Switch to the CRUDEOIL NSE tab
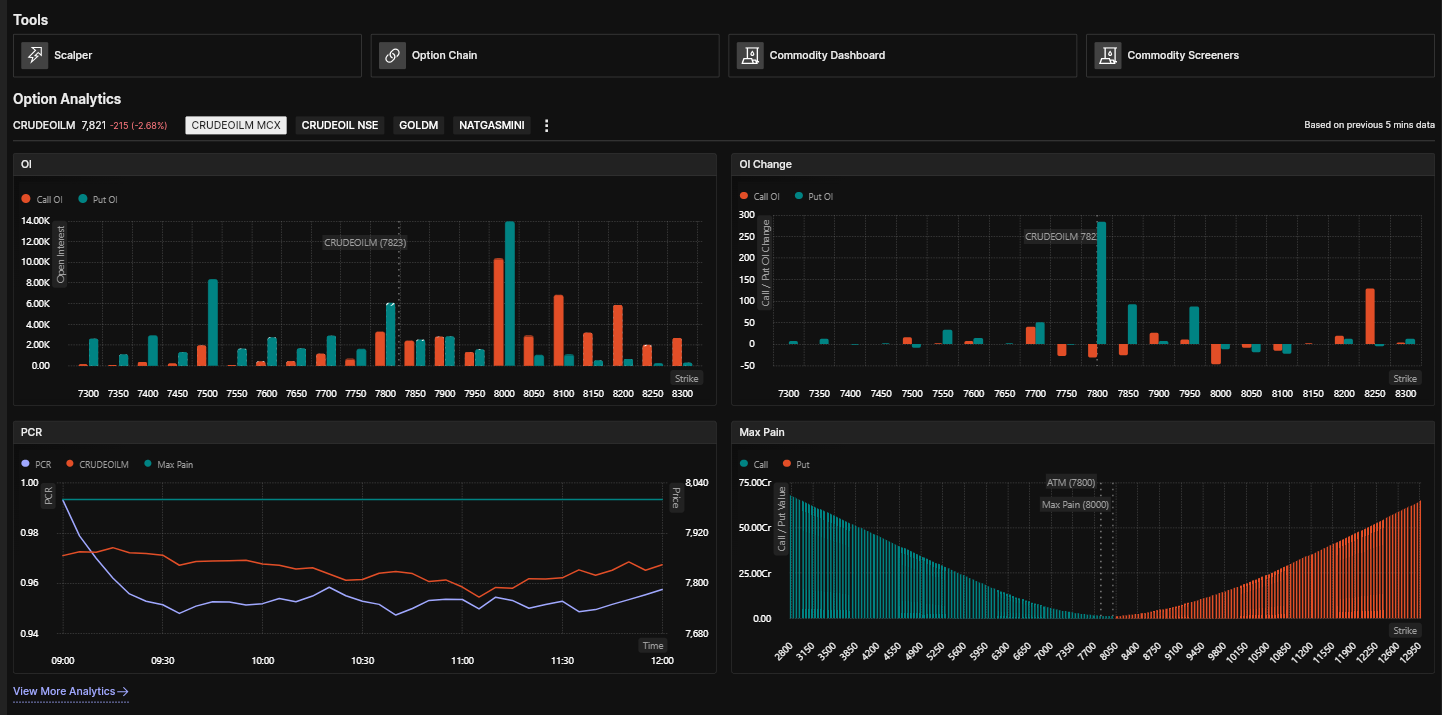 coord(340,126)
